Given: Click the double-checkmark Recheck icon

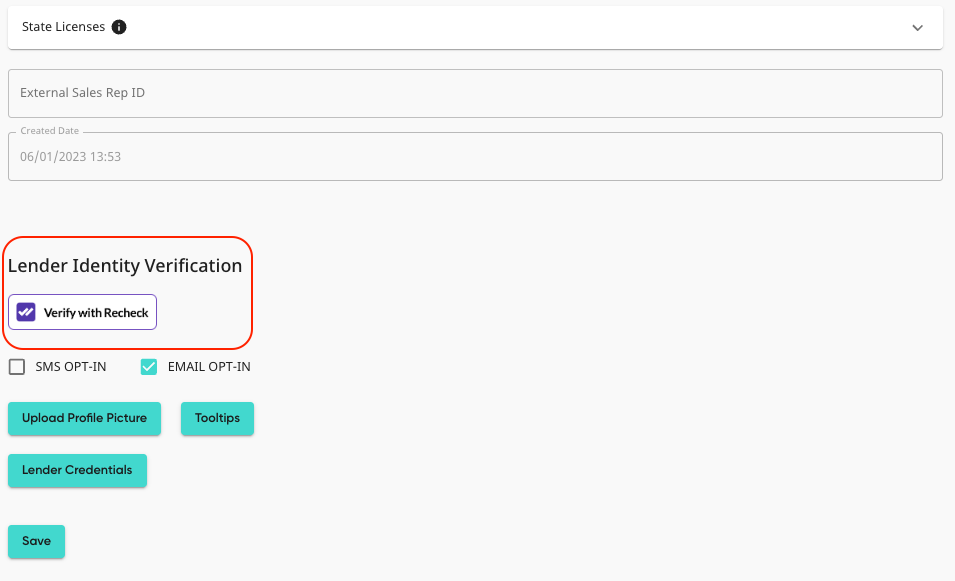Looking at the screenshot, I should pos(24,311).
